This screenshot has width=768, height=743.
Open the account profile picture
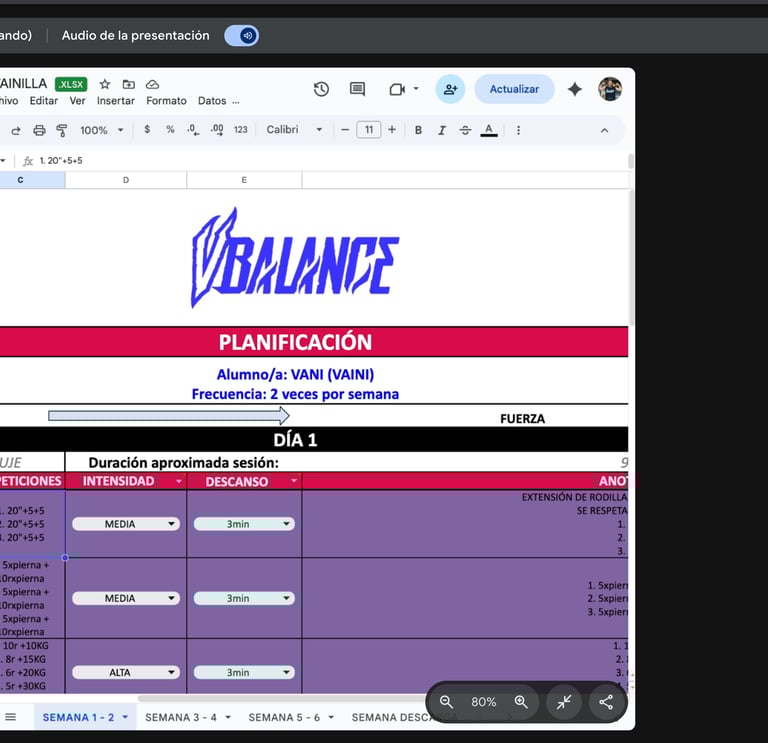click(x=610, y=89)
